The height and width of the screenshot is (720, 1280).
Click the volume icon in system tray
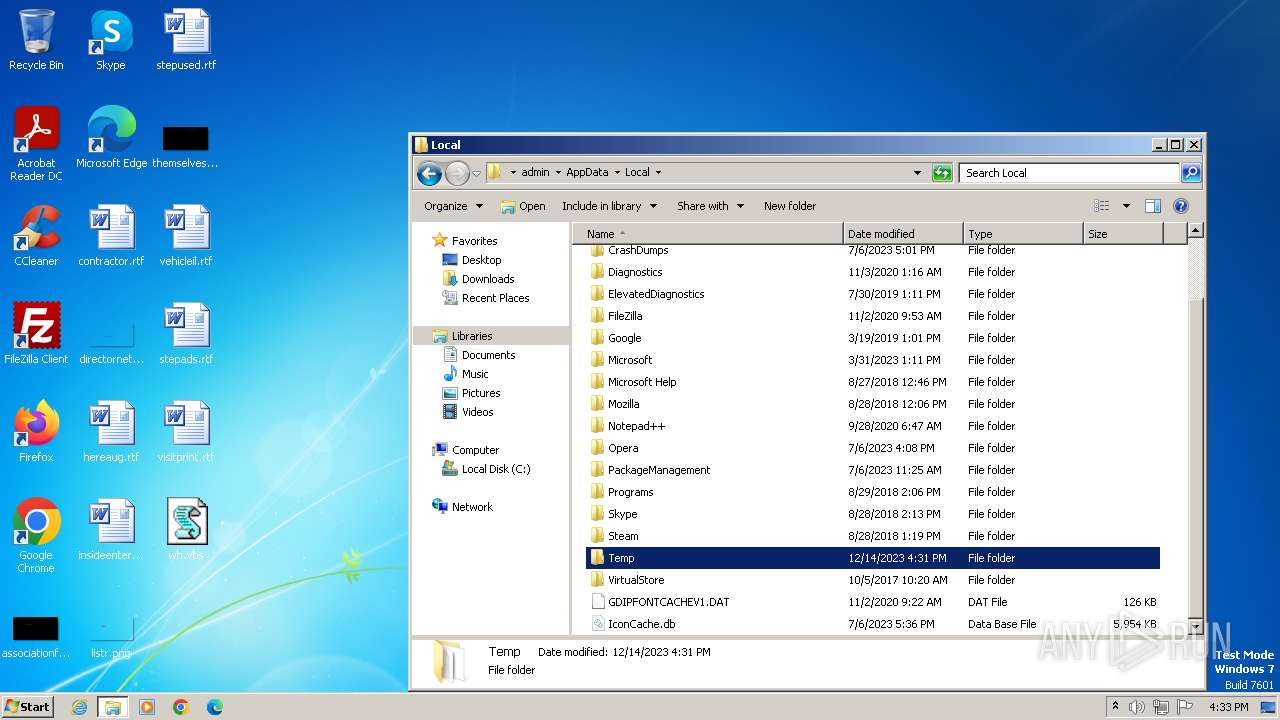point(1136,707)
